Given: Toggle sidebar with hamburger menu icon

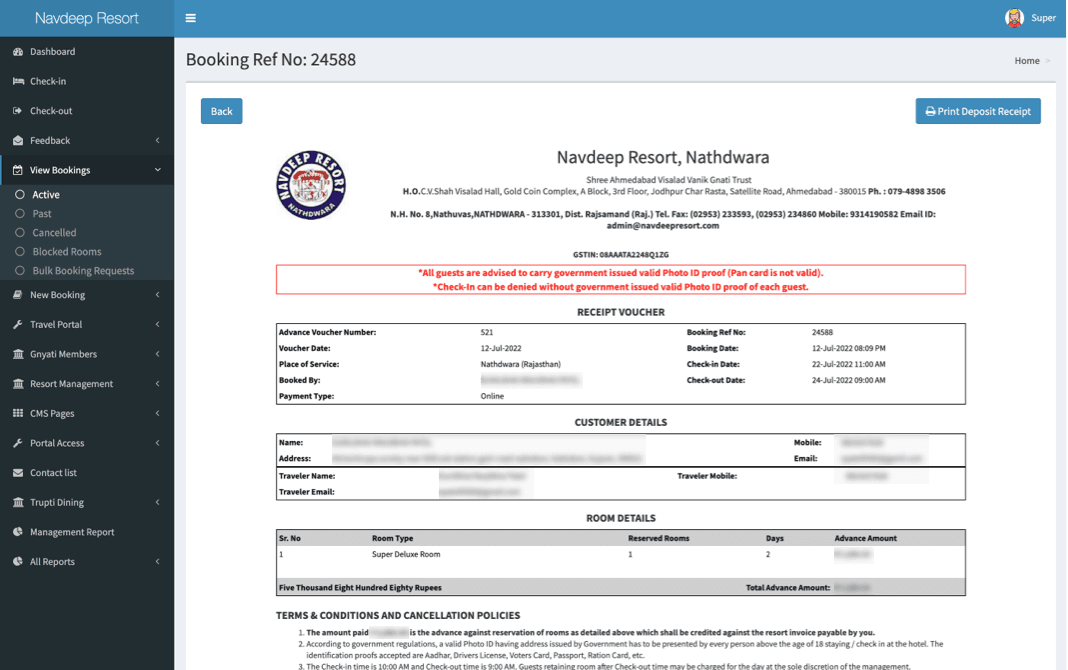Looking at the screenshot, I should click(191, 18).
